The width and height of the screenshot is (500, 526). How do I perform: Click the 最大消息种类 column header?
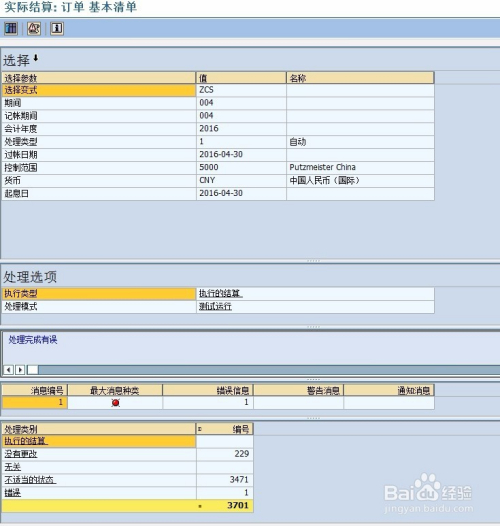(115, 390)
